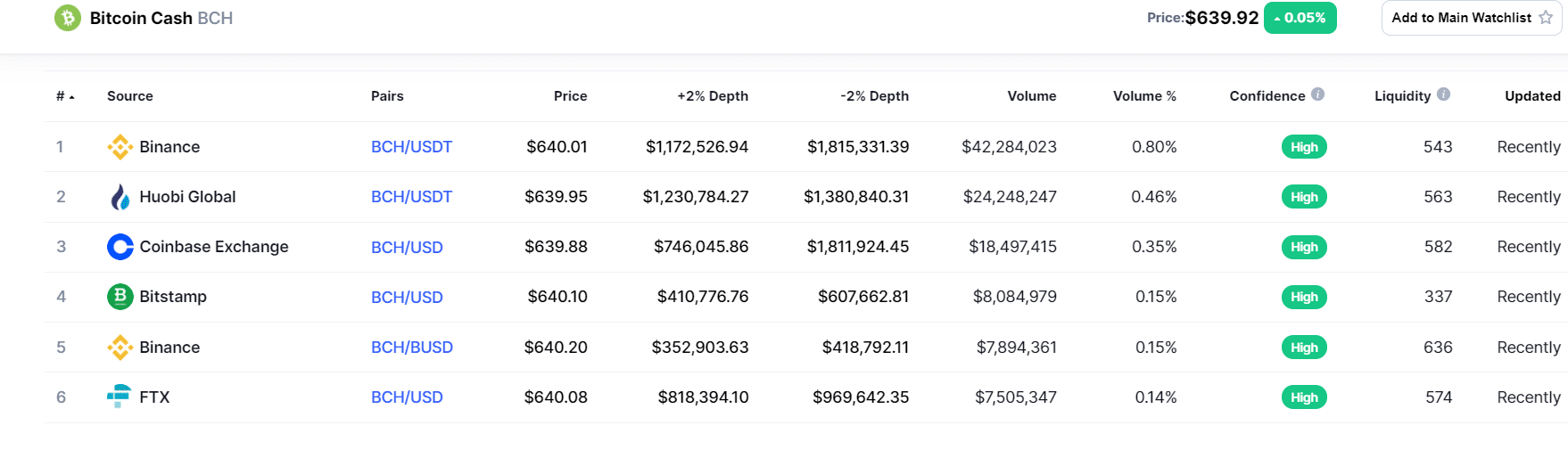The width and height of the screenshot is (1568, 450).
Task: Open the BCH/USD pair on FTX
Action: [x=407, y=397]
